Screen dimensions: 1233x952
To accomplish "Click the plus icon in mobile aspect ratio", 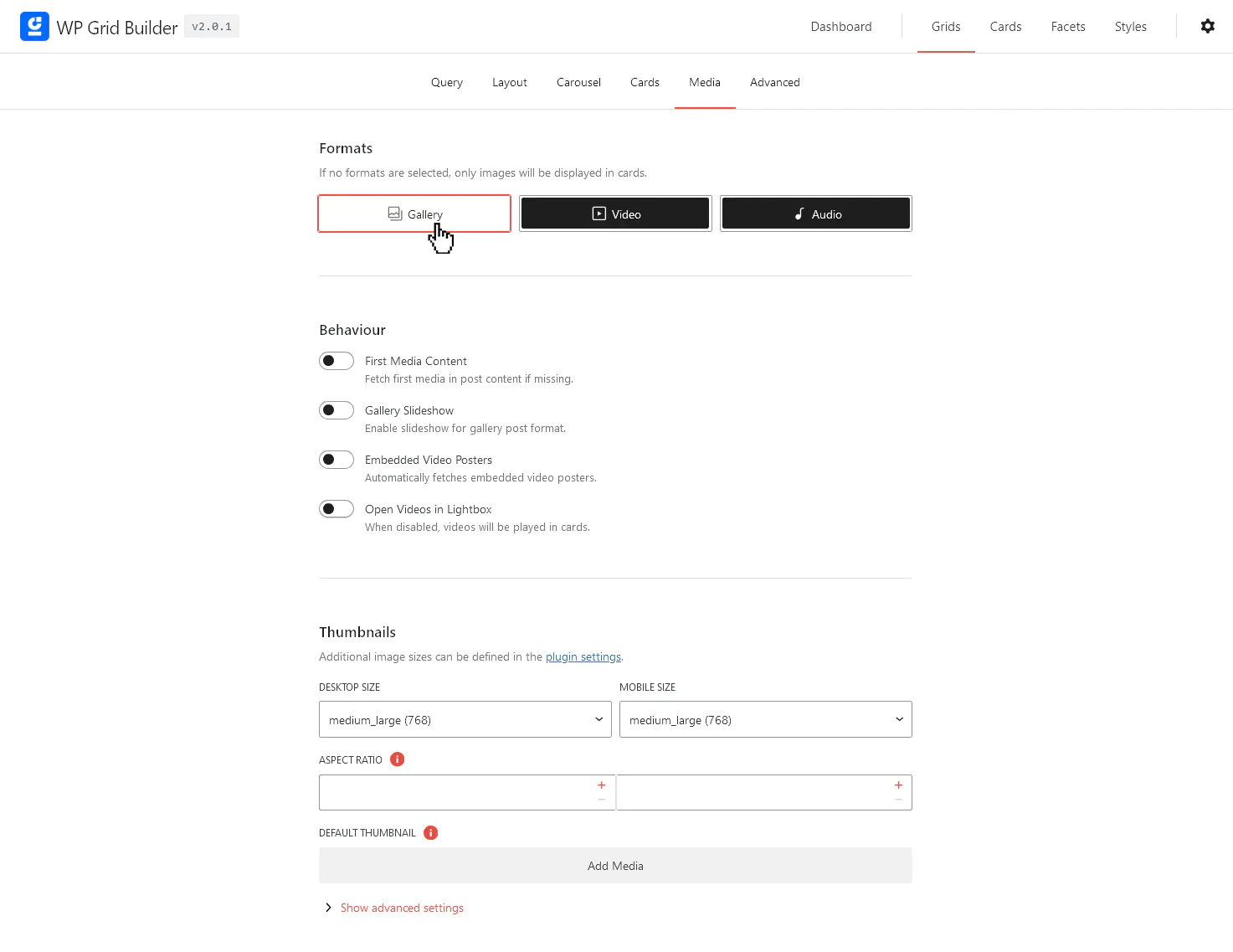I will 898,785.
